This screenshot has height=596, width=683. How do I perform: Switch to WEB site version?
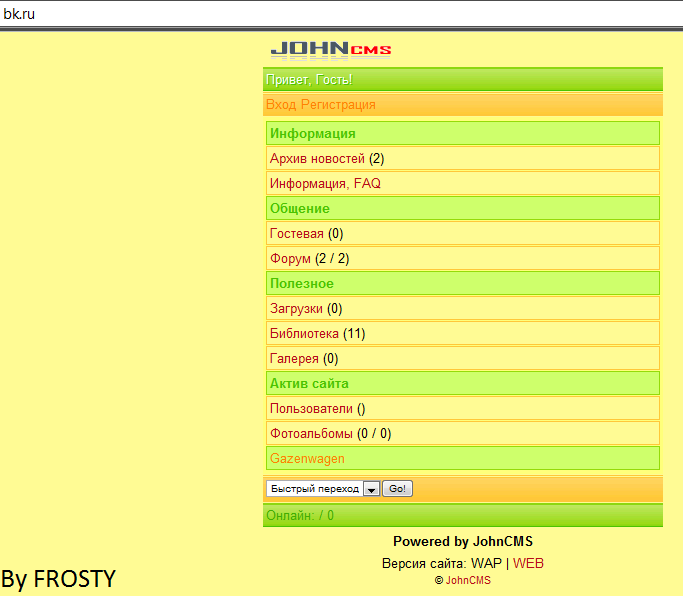[x=528, y=563]
